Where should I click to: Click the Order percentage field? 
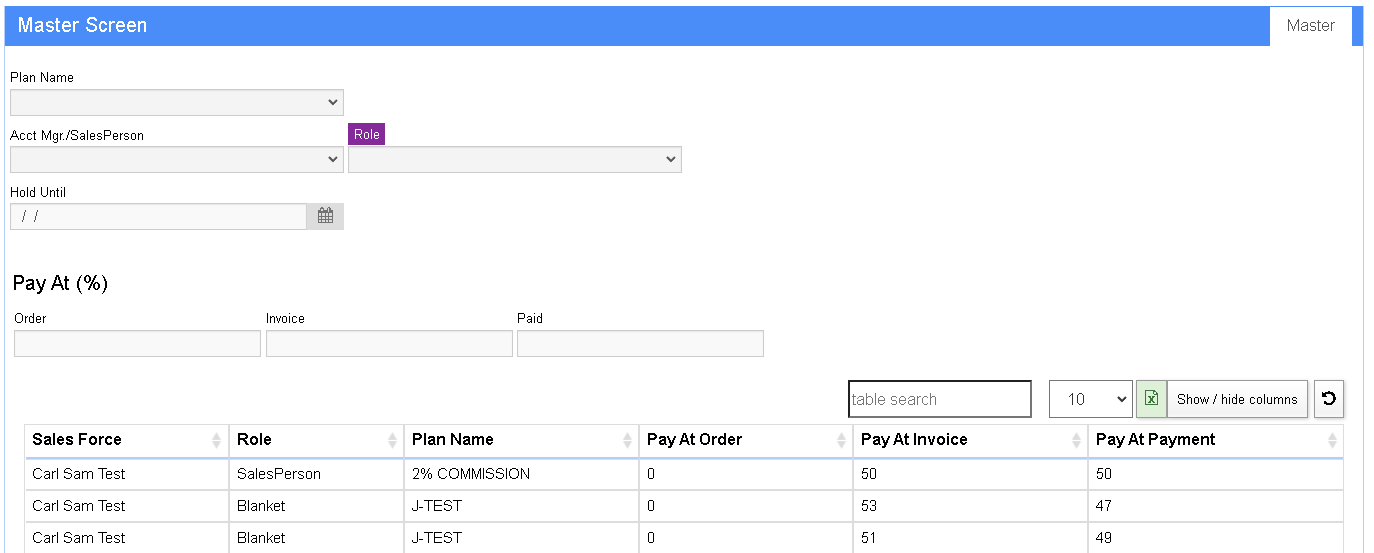(137, 344)
